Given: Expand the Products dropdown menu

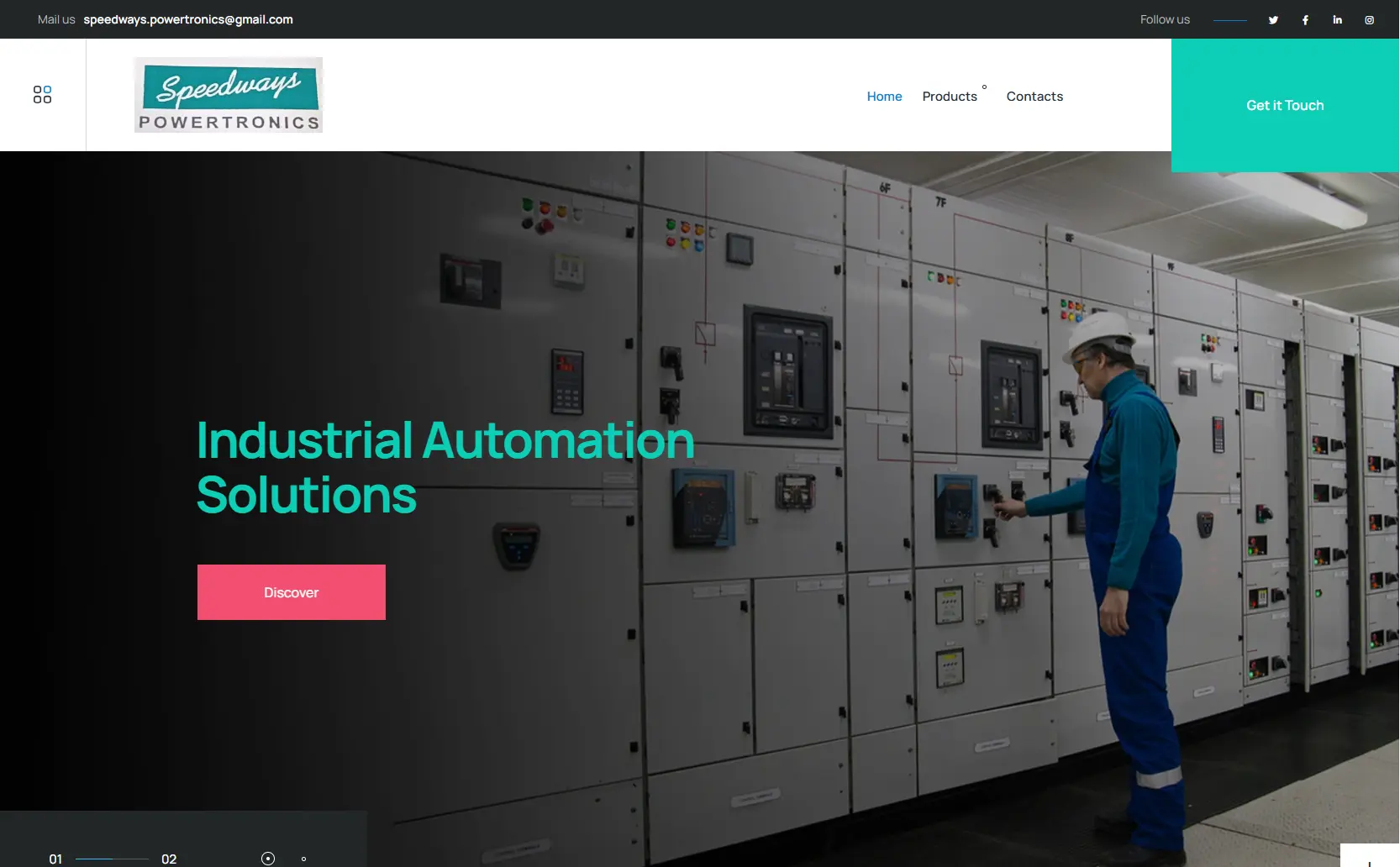Looking at the screenshot, I should coord(950,97).
